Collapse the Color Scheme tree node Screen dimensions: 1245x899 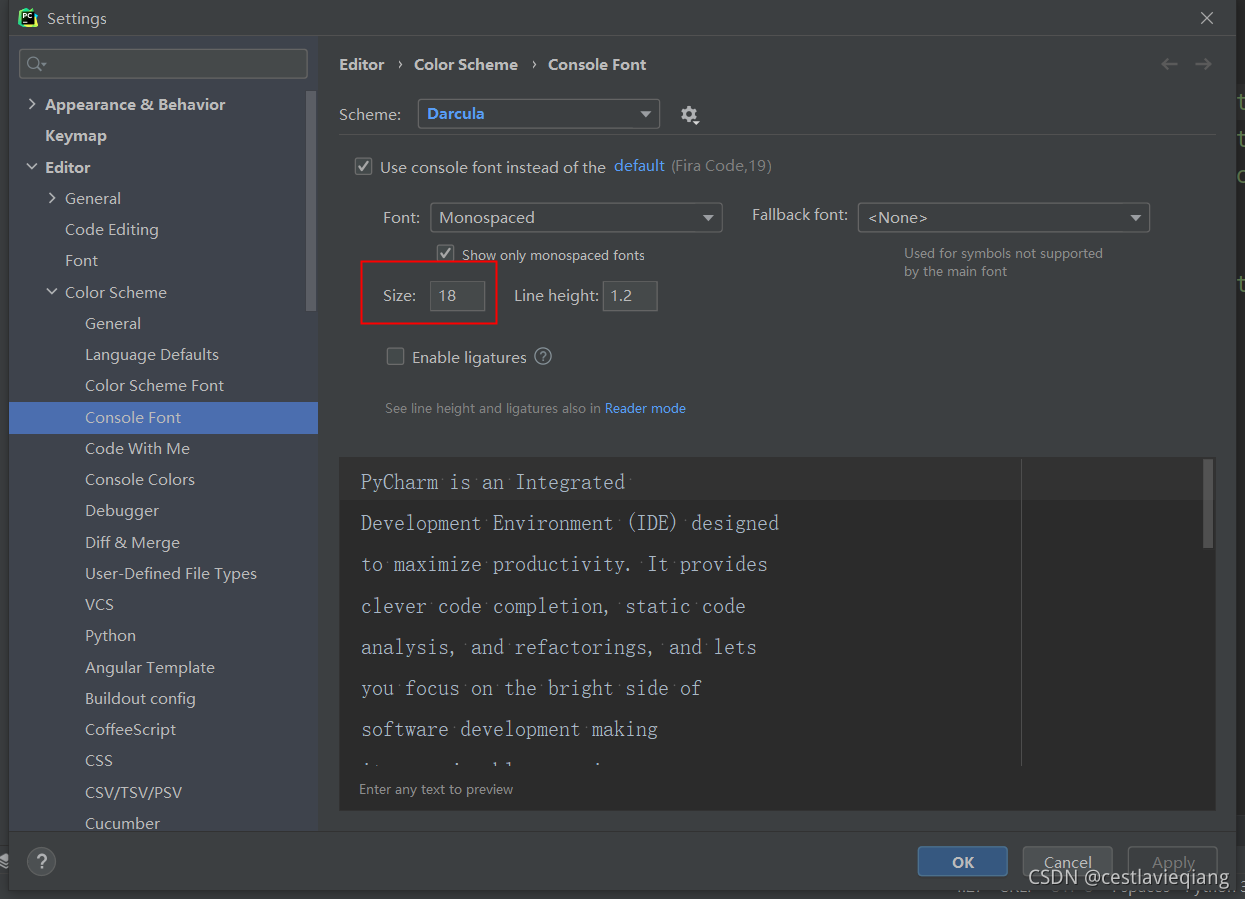(52, 292)
